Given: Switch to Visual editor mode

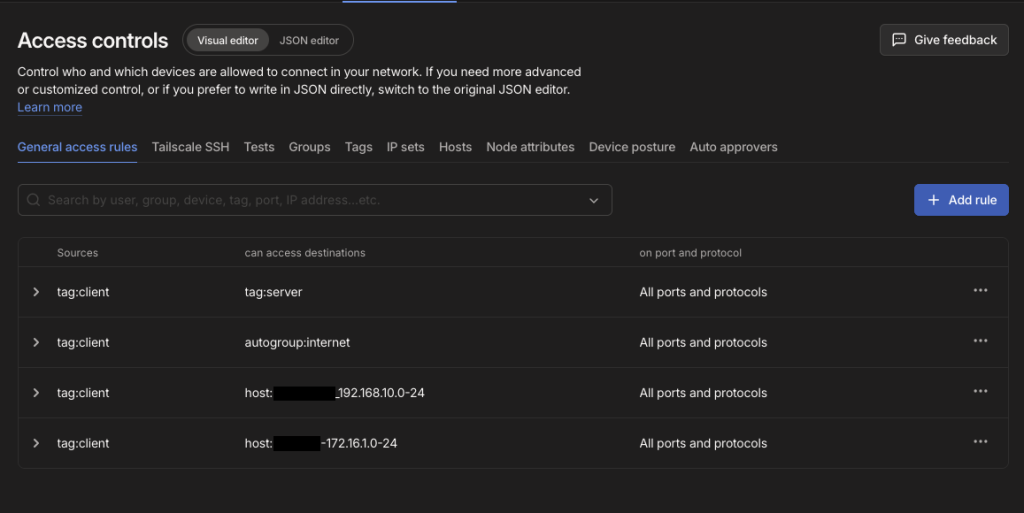Looking at the screenshot, I should (x=227, y=40).
